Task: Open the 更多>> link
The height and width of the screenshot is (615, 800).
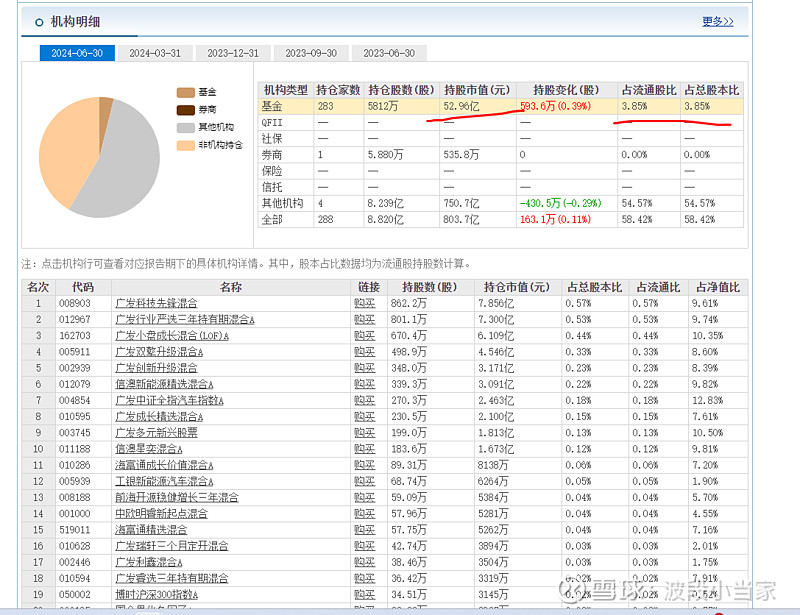Action: (717, 21)
